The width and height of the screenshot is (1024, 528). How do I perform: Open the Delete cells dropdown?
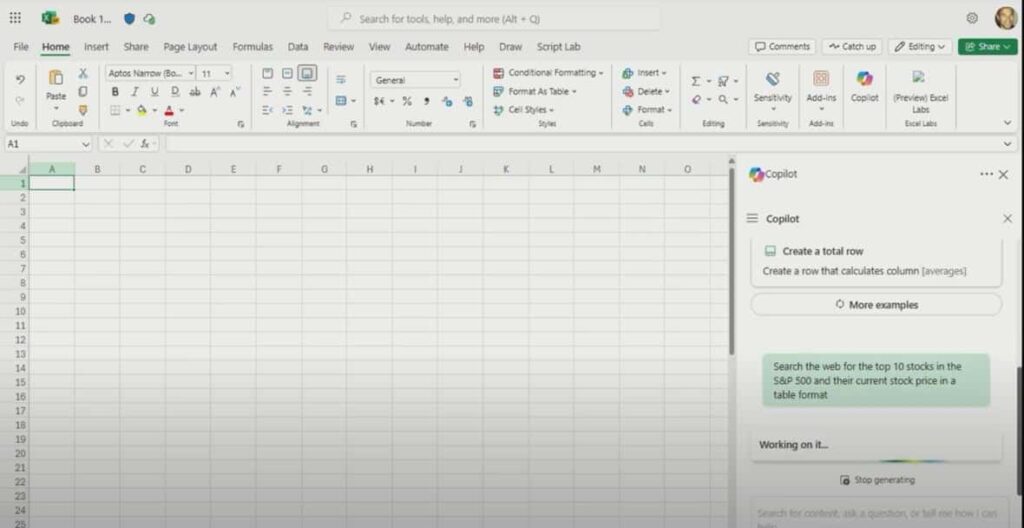[647, 91]
